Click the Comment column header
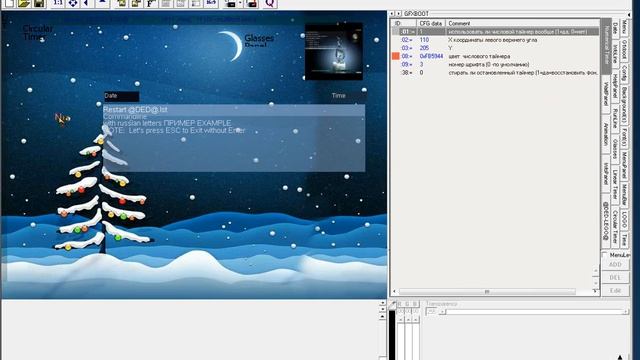The image size is (640, 360). 522,23
